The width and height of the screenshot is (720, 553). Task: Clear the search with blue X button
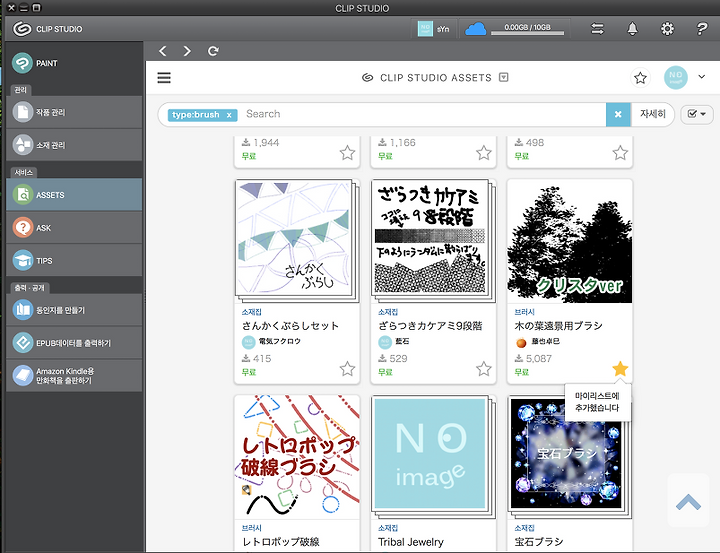(618, 114)
